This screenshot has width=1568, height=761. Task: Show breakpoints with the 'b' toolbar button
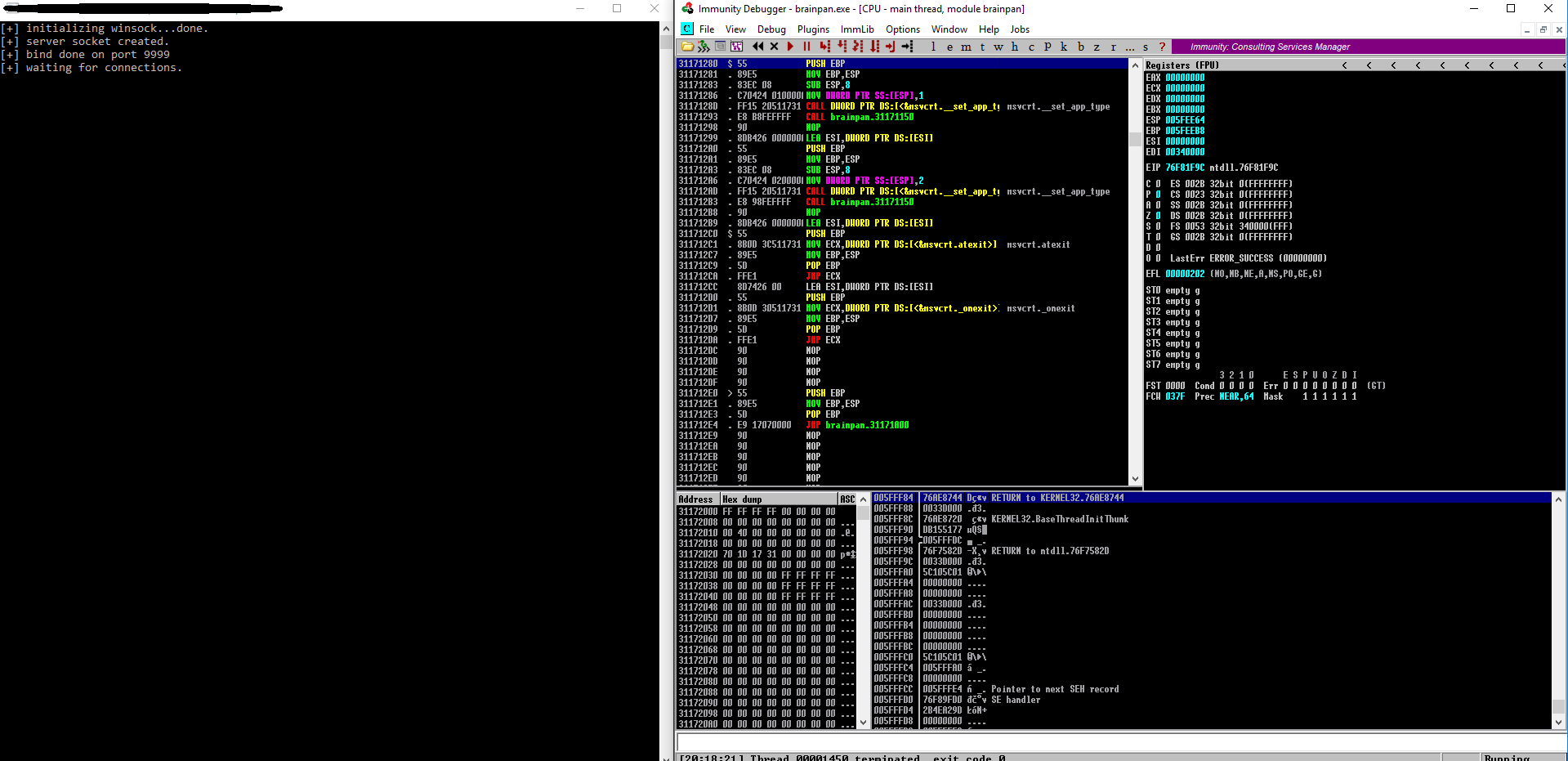click(x=1080, y=47)
